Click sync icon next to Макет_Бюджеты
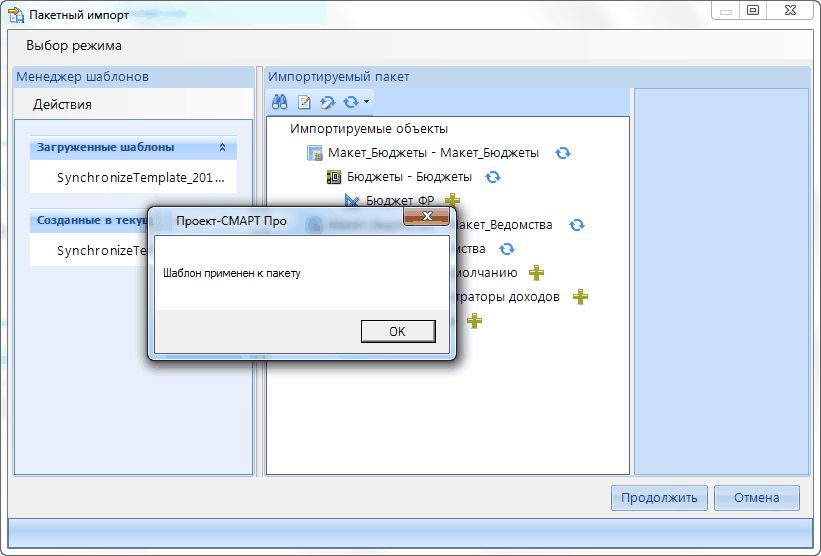The height and width of the screenshot is (556, 821). tap(563, 153)
